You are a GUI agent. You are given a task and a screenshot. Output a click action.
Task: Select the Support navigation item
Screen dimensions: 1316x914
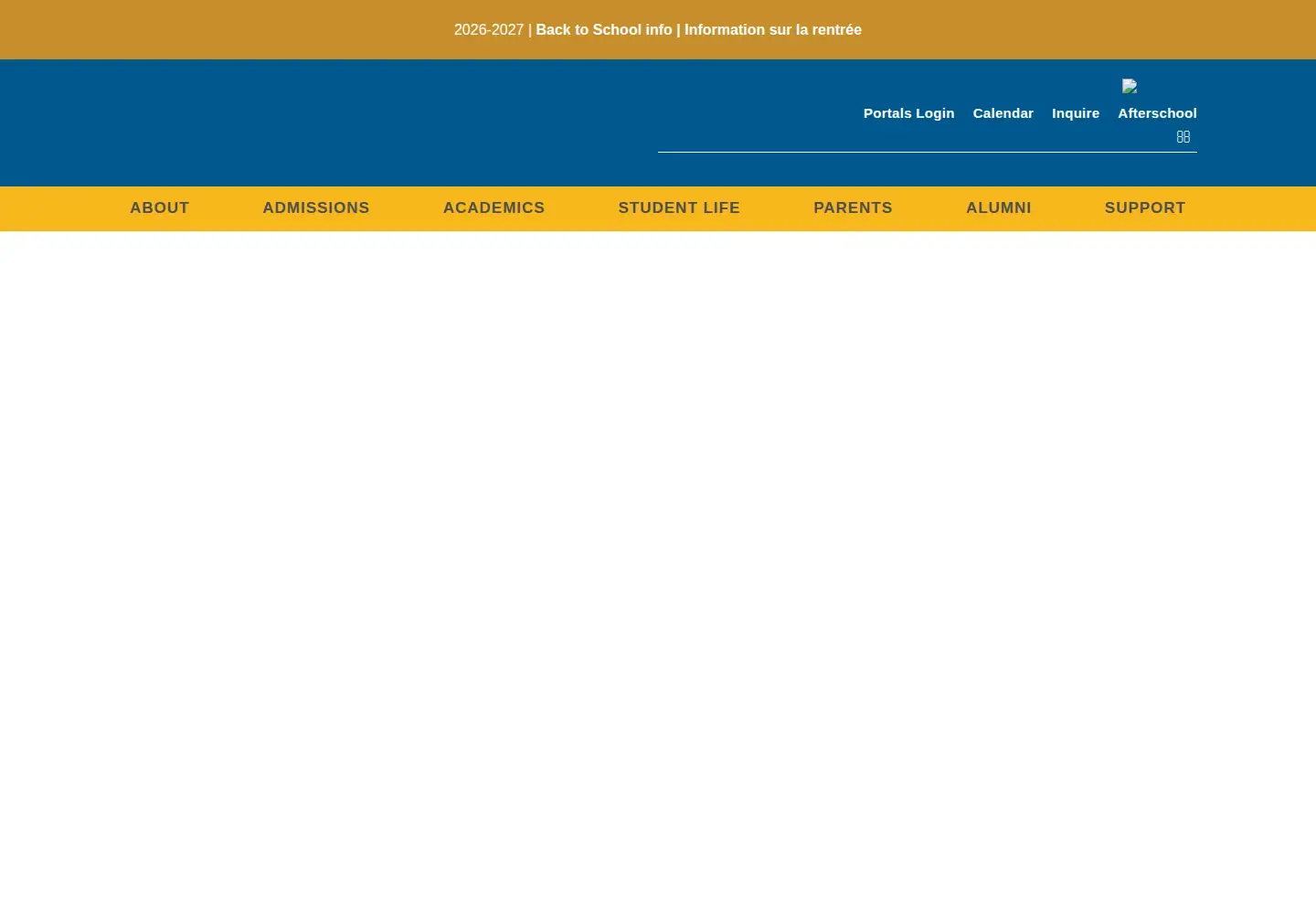click(1145, 208)
